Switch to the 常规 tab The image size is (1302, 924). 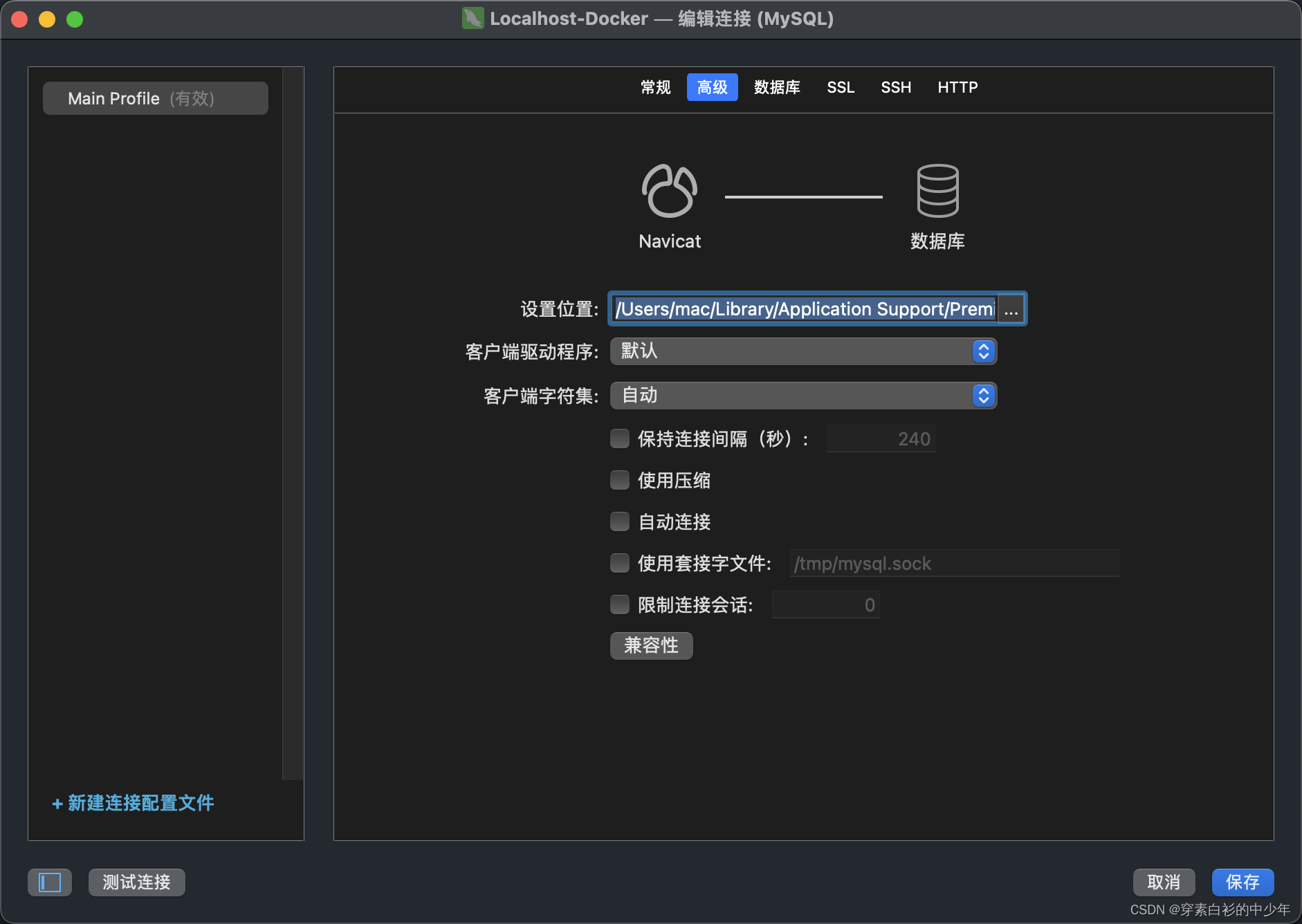point(655,87)
